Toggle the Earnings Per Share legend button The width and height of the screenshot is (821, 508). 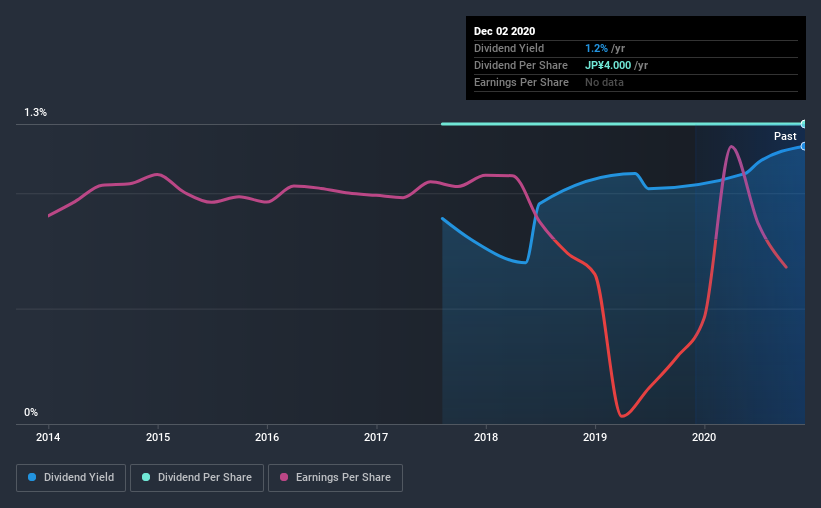[x=336, y=478]
